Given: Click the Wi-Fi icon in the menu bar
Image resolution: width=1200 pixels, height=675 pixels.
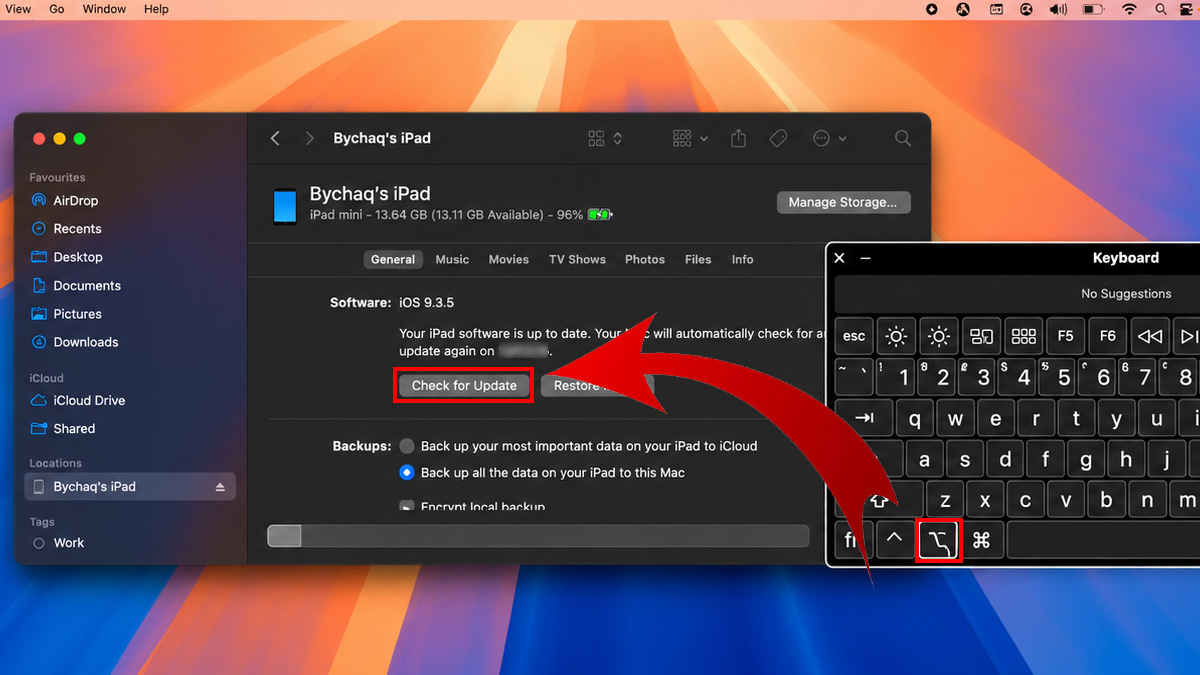Looking at the screenshot, I should (x=1129, y=9).
